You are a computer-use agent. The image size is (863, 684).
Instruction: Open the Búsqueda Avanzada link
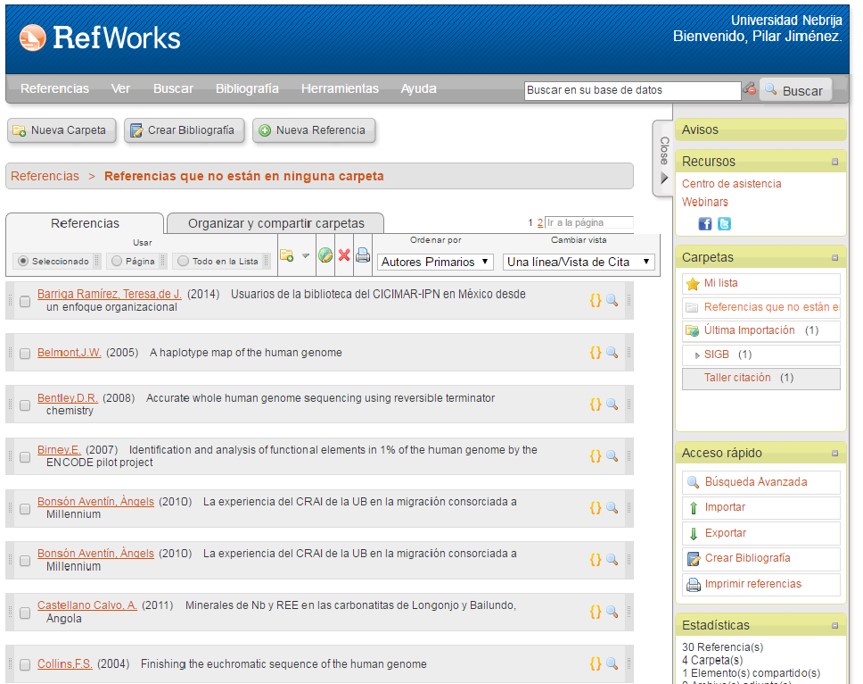click(755, 482)
